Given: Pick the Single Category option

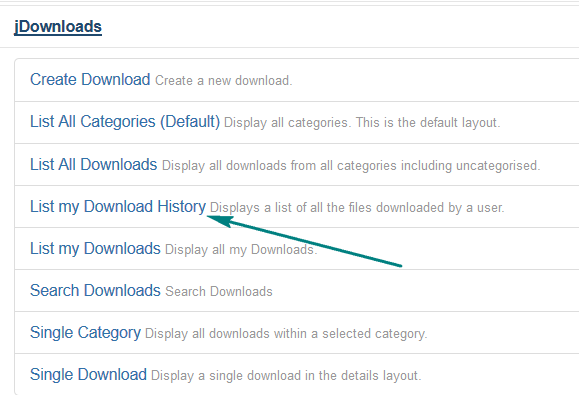Looking at the screenshot, I should (85, 333).
